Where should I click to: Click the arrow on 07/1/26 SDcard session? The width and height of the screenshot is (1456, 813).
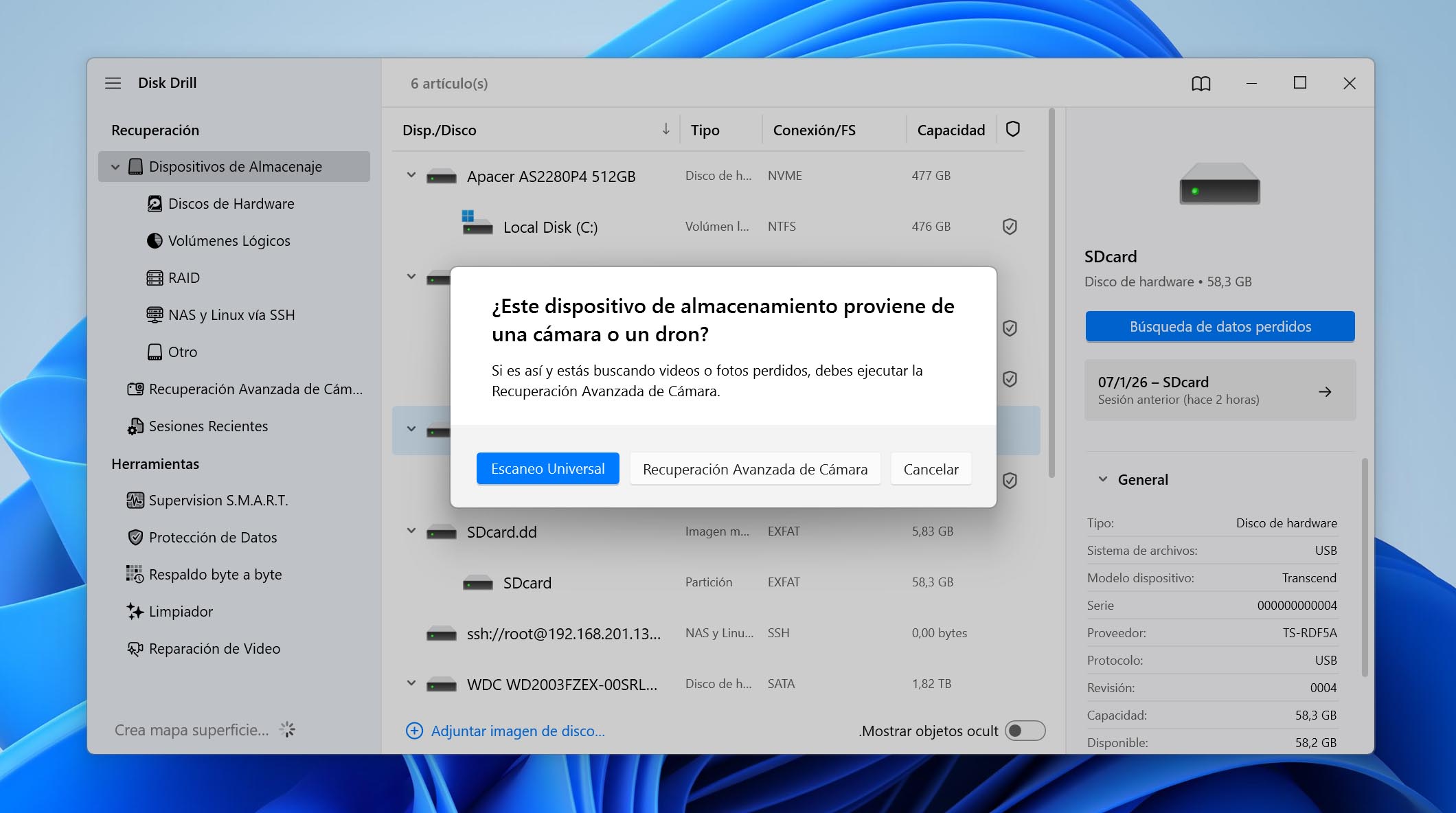click(x=1326, y=391)
